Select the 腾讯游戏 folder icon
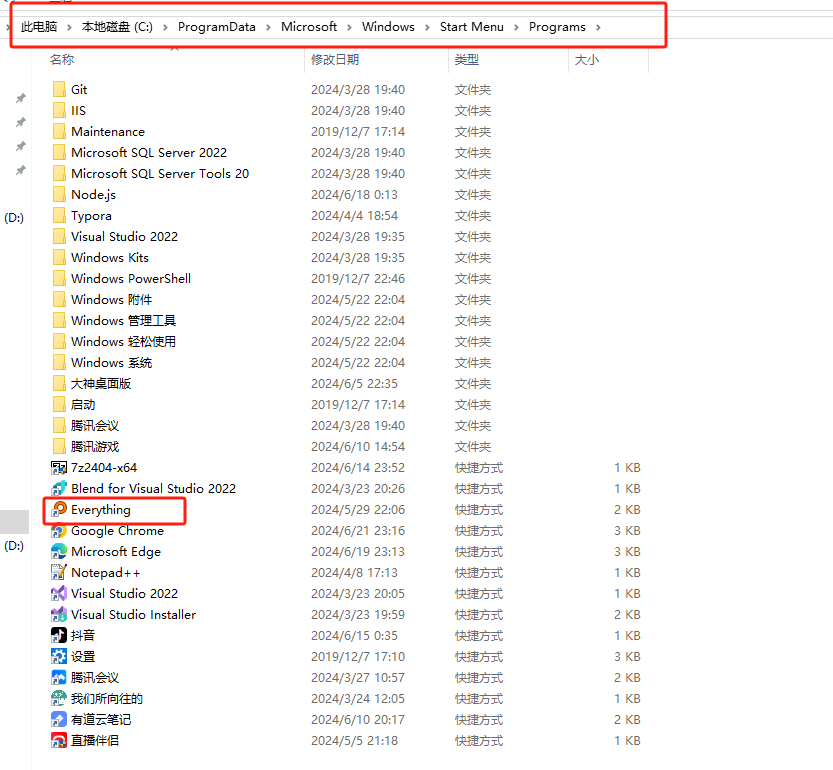Viewport: 833px width, 770px height. pyautogui.click(x=60, y=446)
